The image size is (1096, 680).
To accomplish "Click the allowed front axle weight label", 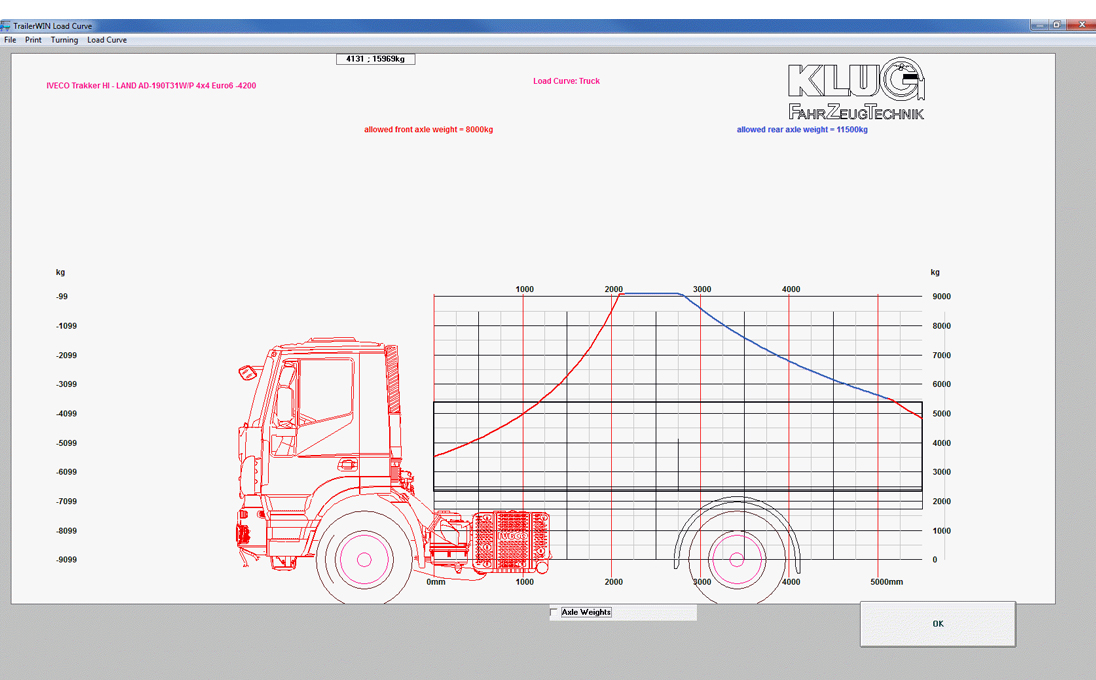I will pos(428,129).
